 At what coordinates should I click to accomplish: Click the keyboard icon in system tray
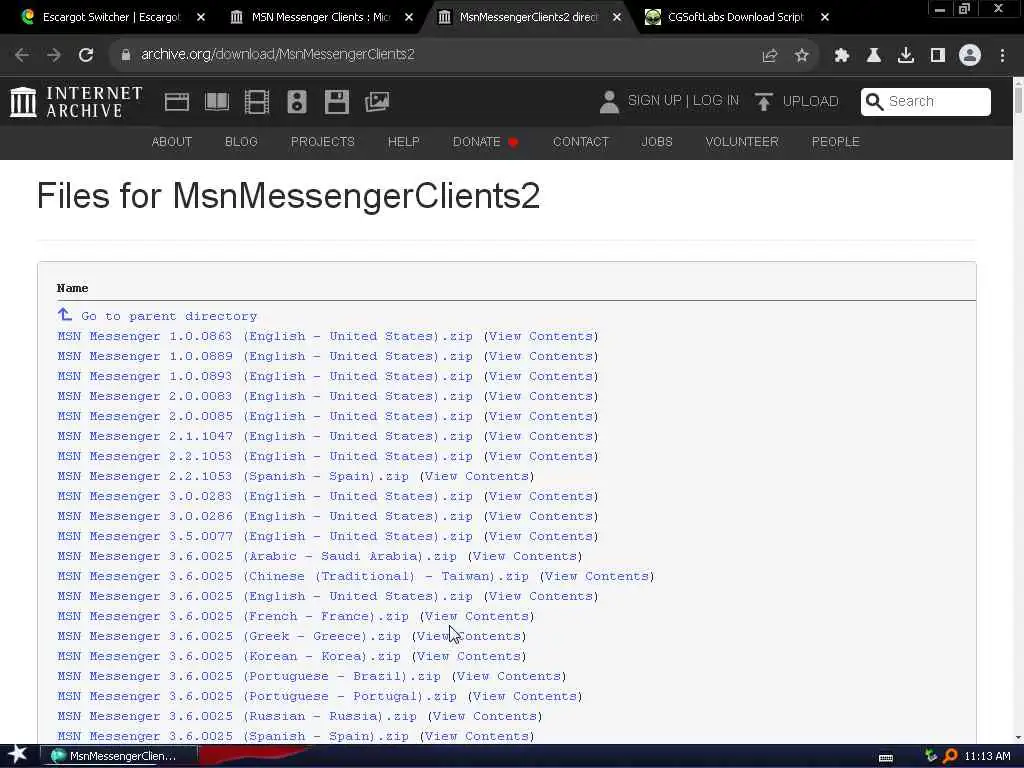[886, 758]
